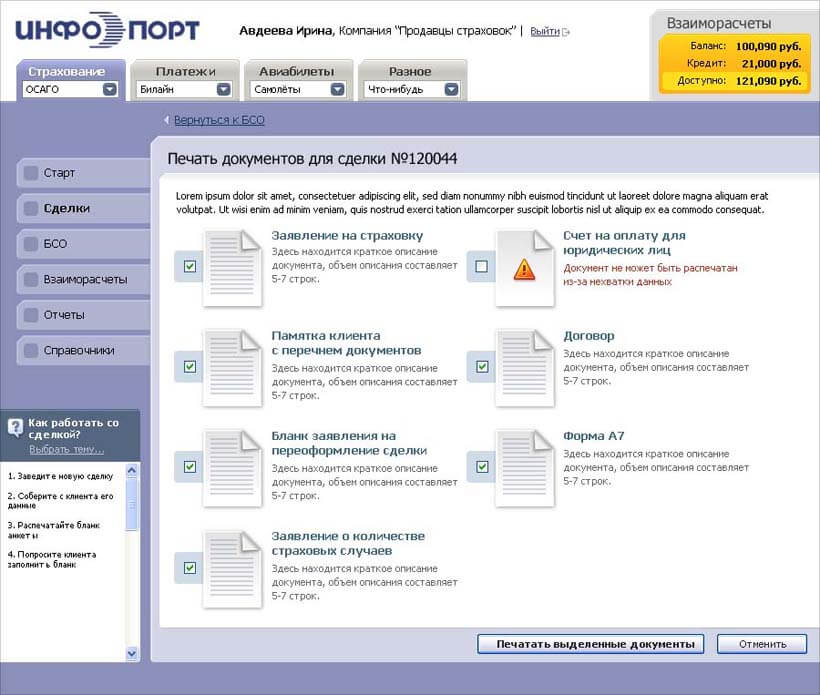Click the ИнфоПорт logo
820x695 pixels.
pyautogui.click(x=107, y=30)
